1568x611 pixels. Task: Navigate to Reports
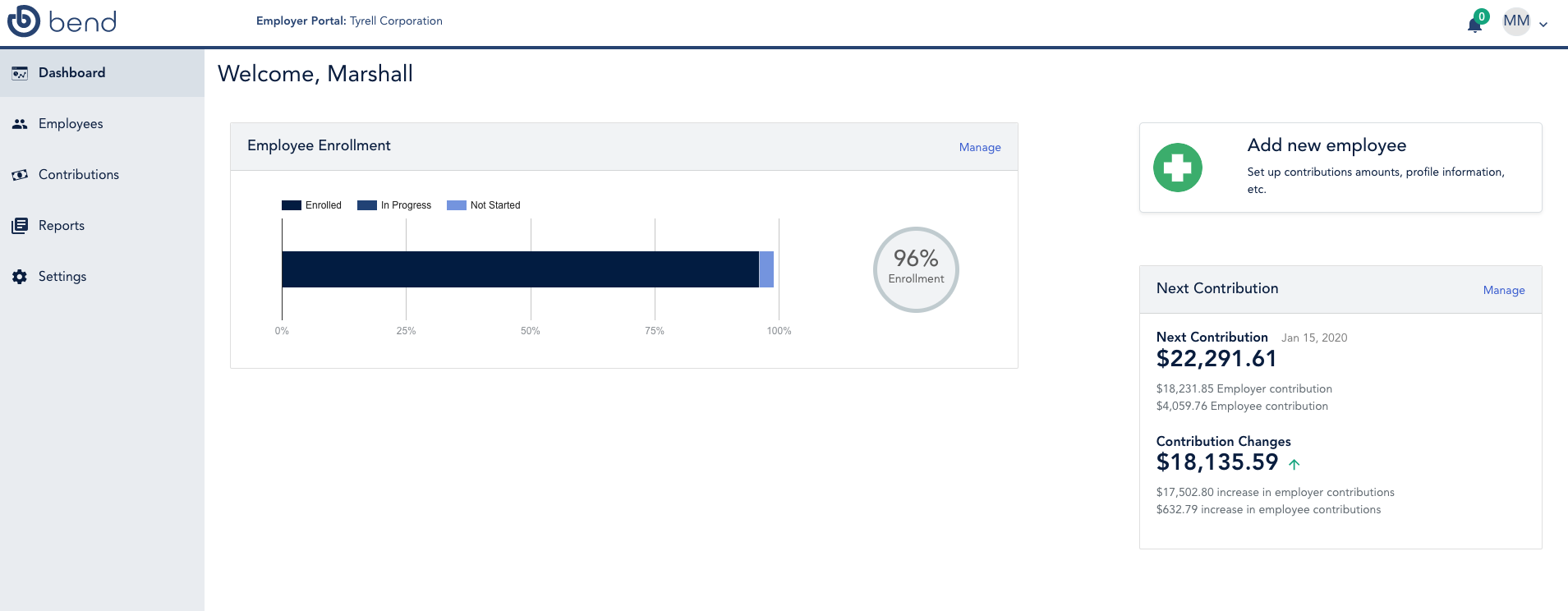click(x=102, y=225)
